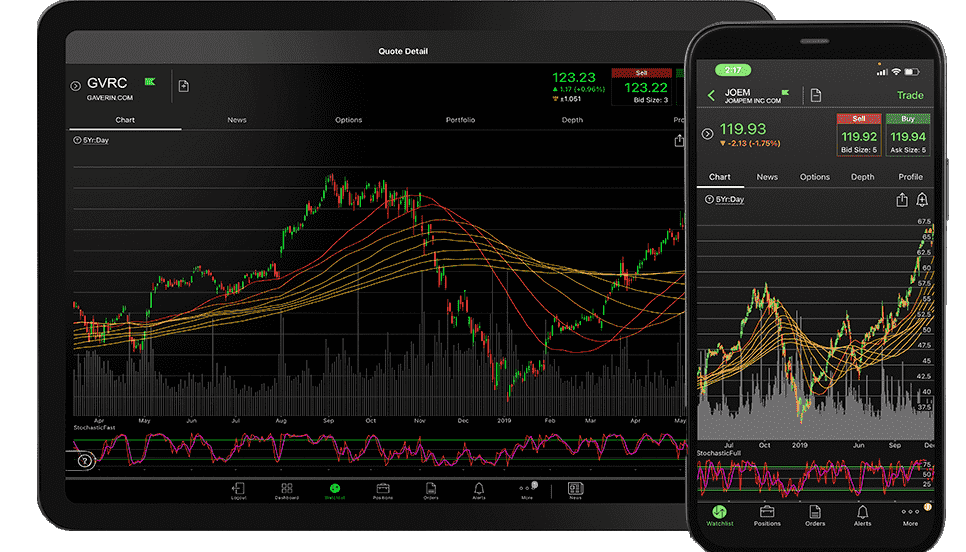This screenshot has width=966, height=552.
Task: Open Orders on tablet bottom bar
Action: pyautogui.click(x=431, y=489)
